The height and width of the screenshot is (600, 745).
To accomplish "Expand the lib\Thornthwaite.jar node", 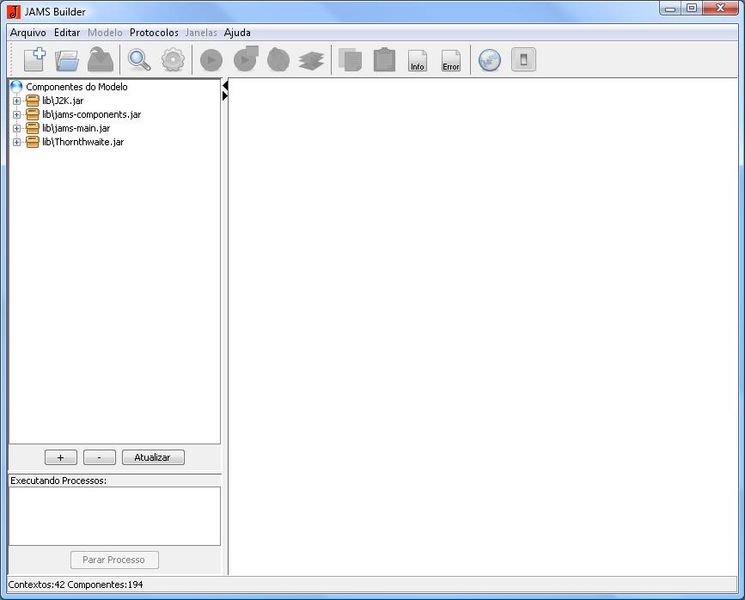I will tap(17, 142).
